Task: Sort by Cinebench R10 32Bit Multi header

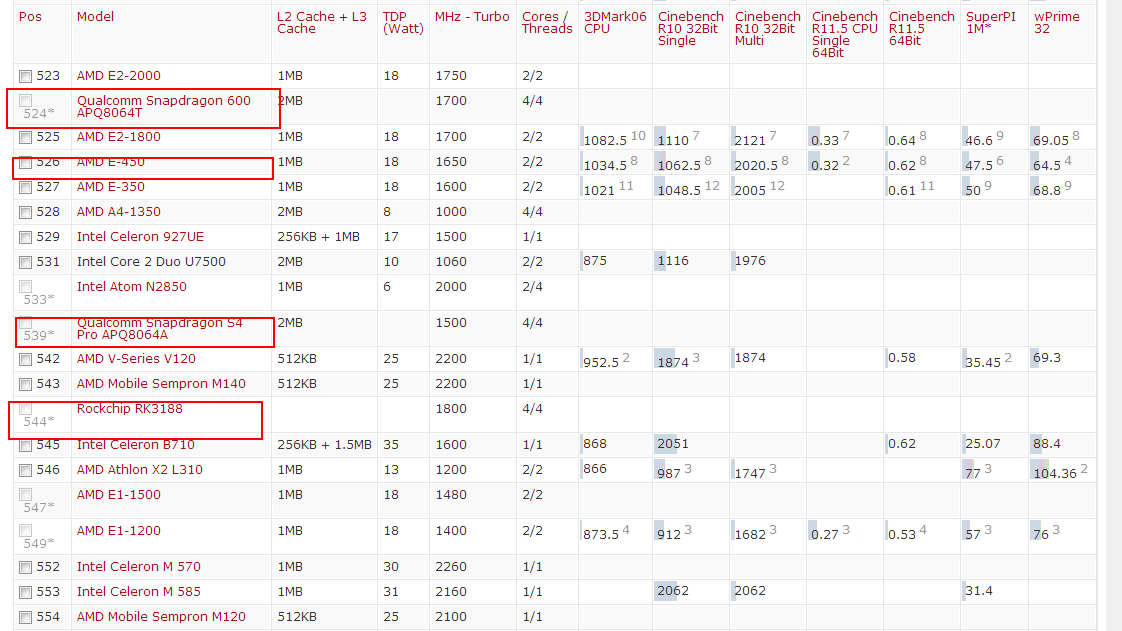Action: pos(768,29)
